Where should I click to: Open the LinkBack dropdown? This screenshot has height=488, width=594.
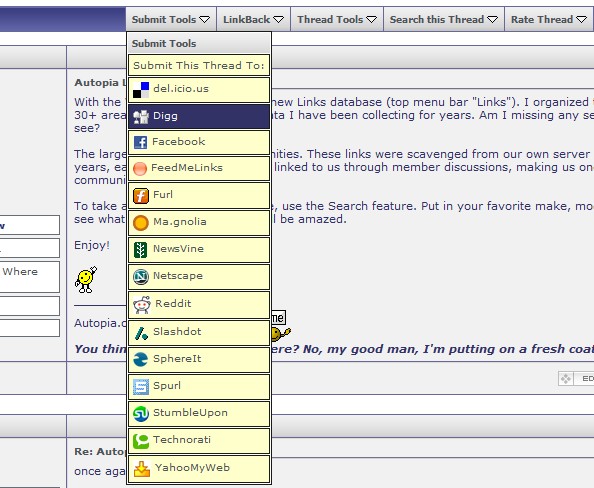pos(253,19)
